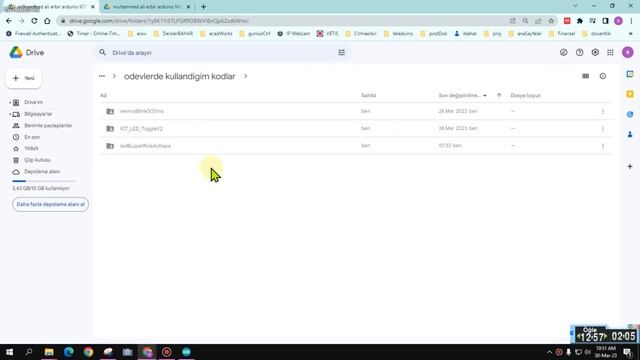Click the Yeni (New) button
Image resolution: width=640 pixels, height=360 pixels.
(24, 78)
